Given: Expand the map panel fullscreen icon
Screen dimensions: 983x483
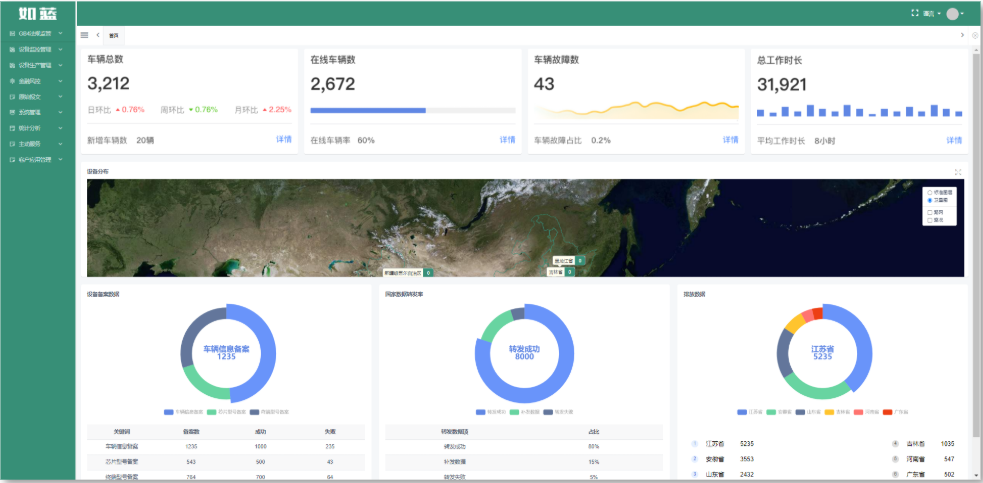Looking at the screenshot, I should 958,172.
